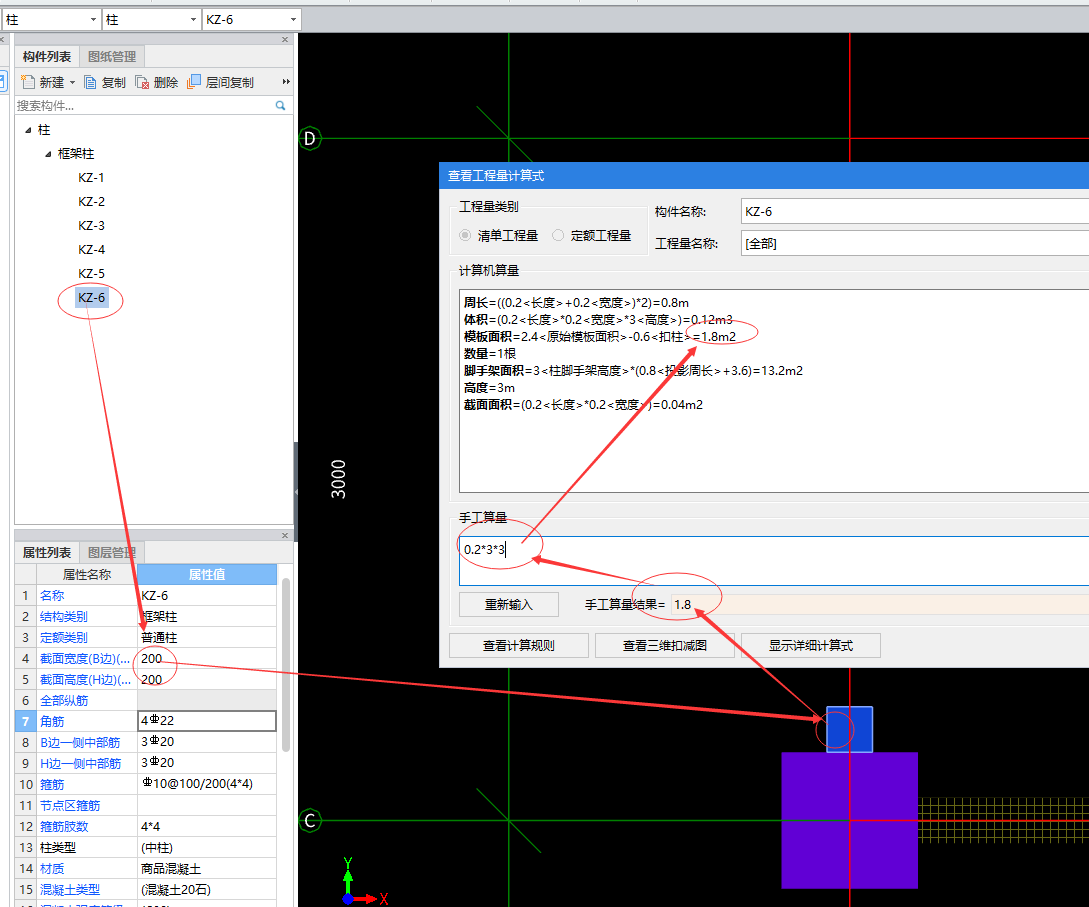Click the 查看三维扣减图 button

pyautogui.click(x=665, y=645)
